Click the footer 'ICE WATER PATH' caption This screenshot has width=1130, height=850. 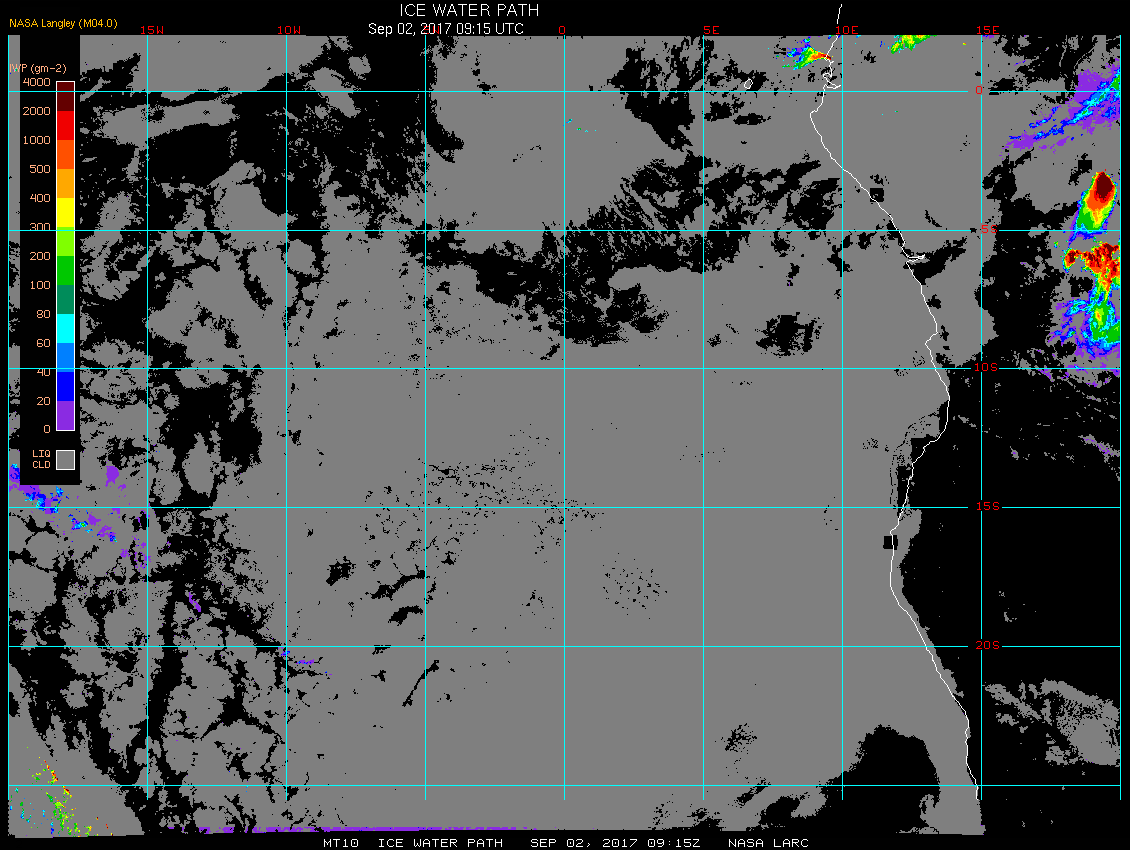440,843
